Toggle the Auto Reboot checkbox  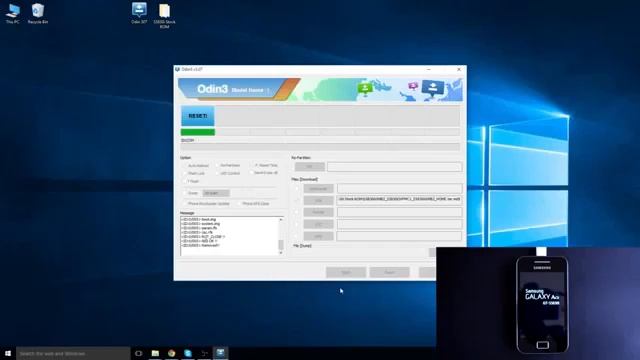pos(184,166)
